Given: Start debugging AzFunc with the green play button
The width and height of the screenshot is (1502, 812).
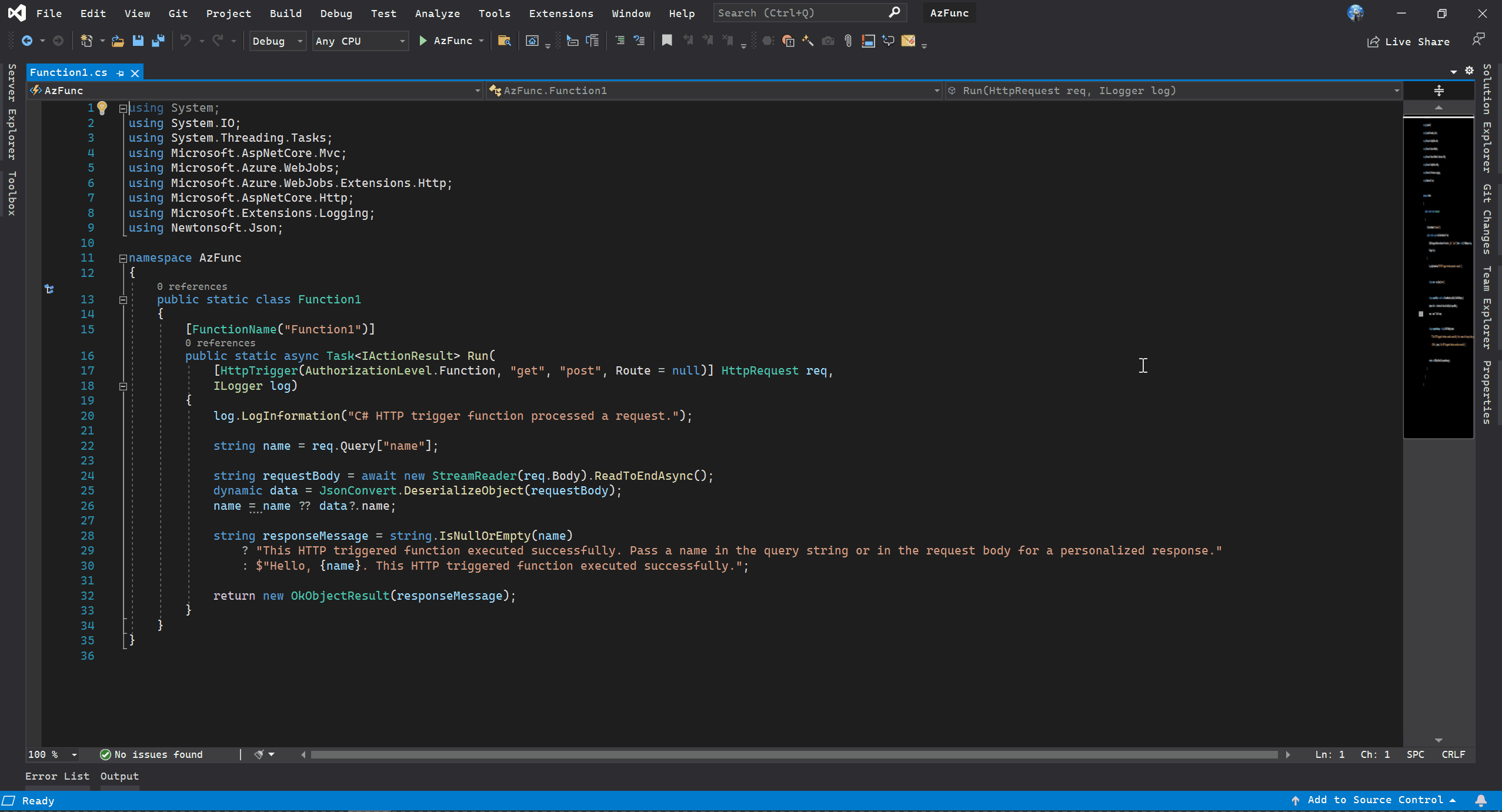Looking at the screenshot, I should 423,41.
